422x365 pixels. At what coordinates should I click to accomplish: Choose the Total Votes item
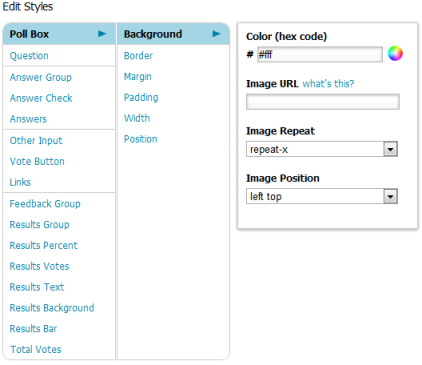point(36,349)
